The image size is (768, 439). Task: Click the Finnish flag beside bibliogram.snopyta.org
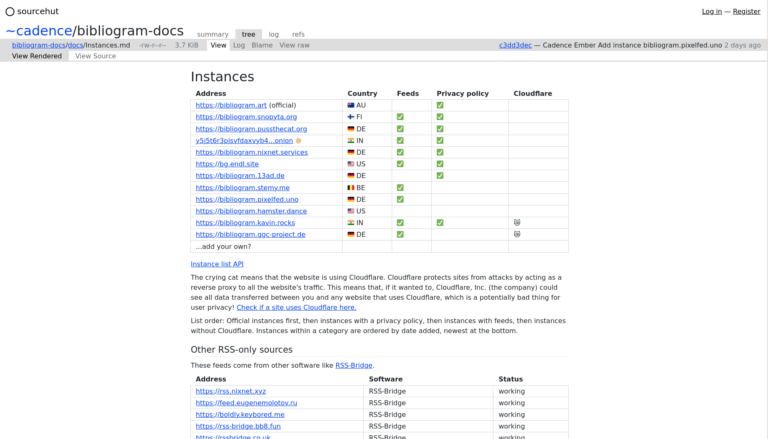pyautogui.click(x=351, y=117)
